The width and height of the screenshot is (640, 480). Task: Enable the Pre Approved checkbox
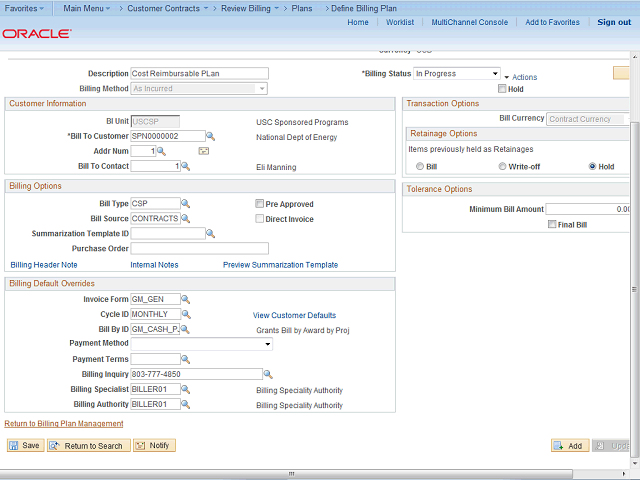[260, 204]
